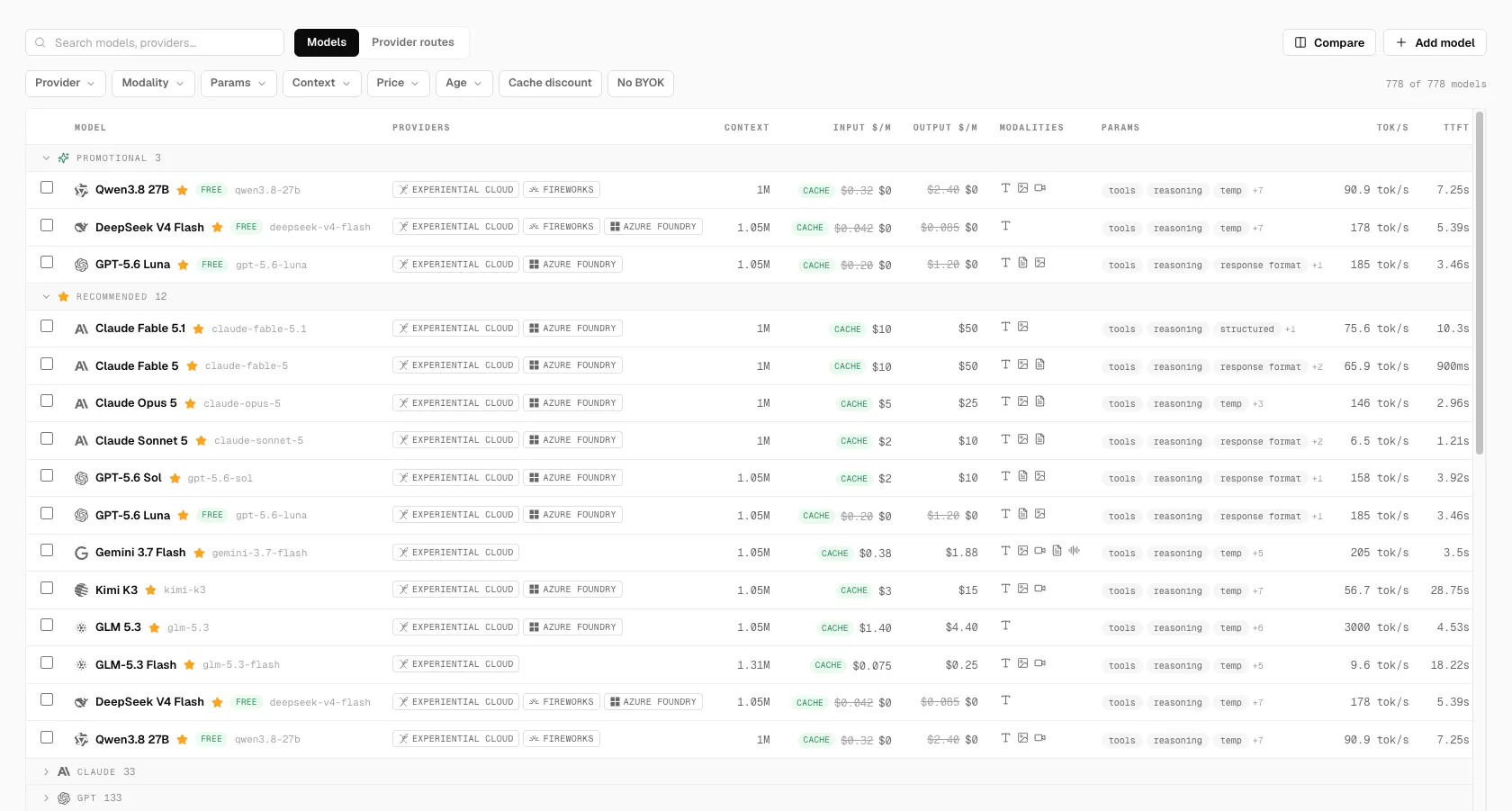Select the Claude Fable 5 checkbox
Screen dimensions: 1512x811
click(x=47, y=364)
